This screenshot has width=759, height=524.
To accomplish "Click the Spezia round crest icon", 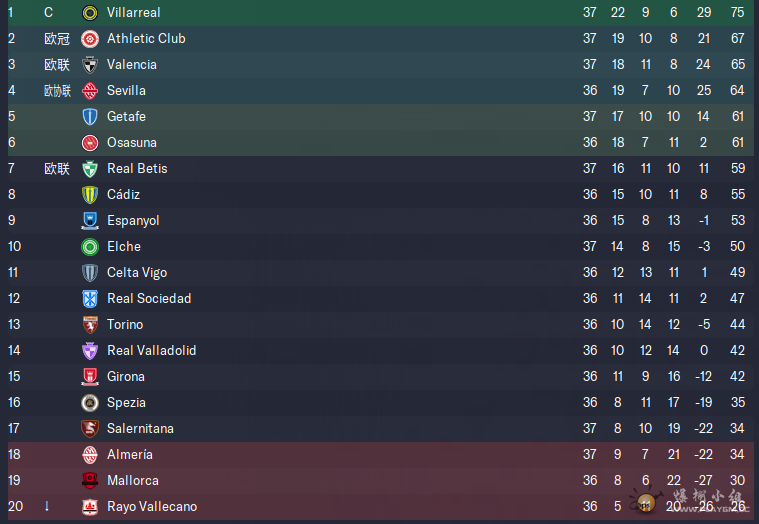I will [90, 403].
